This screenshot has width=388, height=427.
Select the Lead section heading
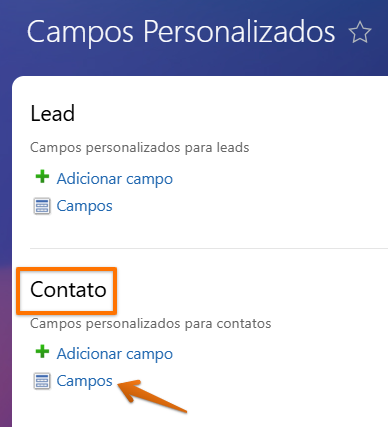53,113
